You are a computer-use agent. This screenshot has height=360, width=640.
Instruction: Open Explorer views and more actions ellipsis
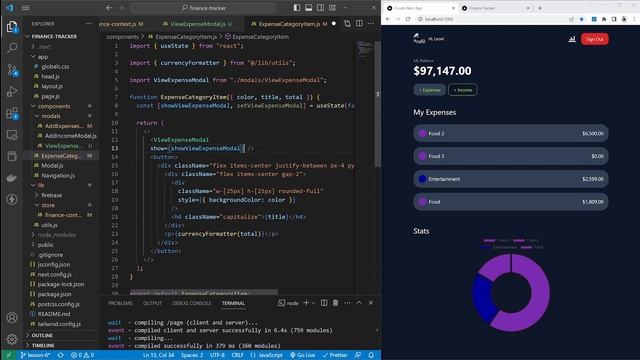point(89,24)
